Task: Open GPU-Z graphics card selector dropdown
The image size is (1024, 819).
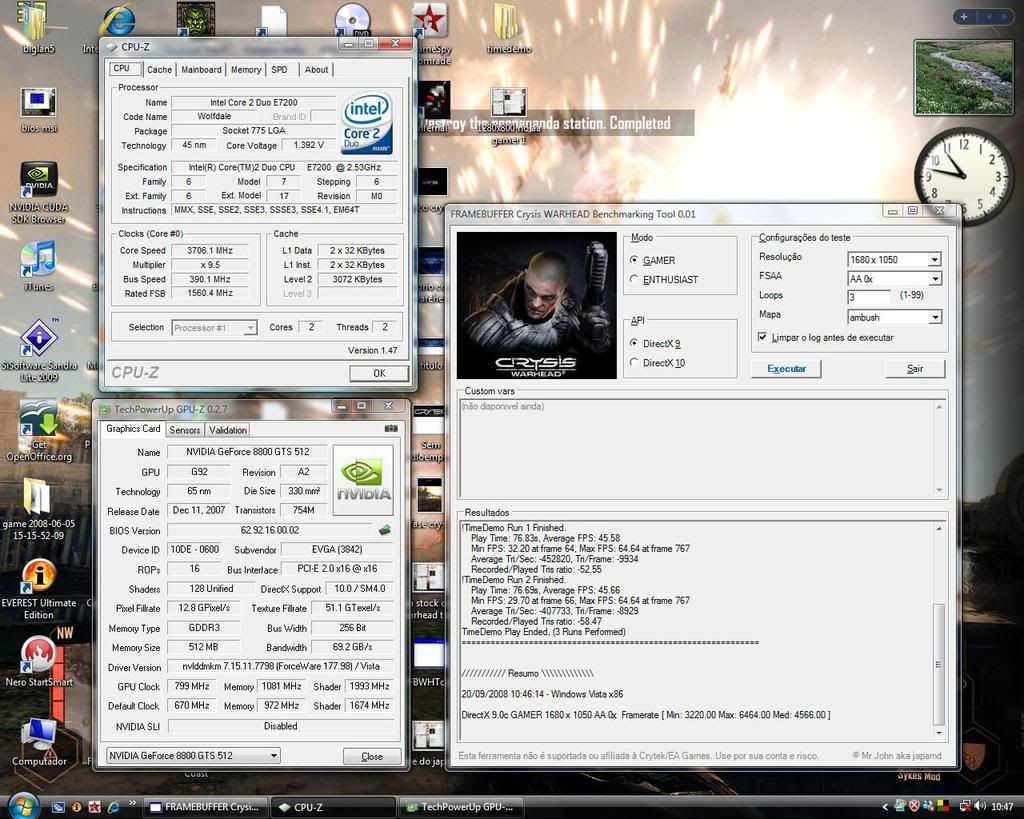Action: tap(193, 756)
